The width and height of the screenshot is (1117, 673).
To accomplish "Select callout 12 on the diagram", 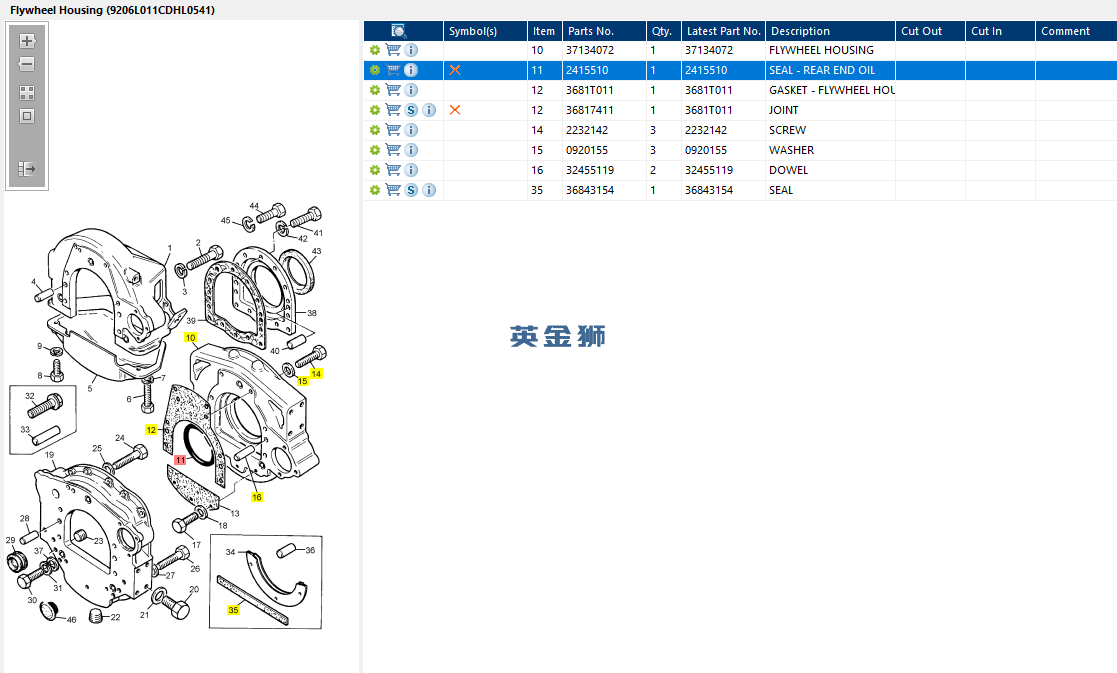I will 151,429.
